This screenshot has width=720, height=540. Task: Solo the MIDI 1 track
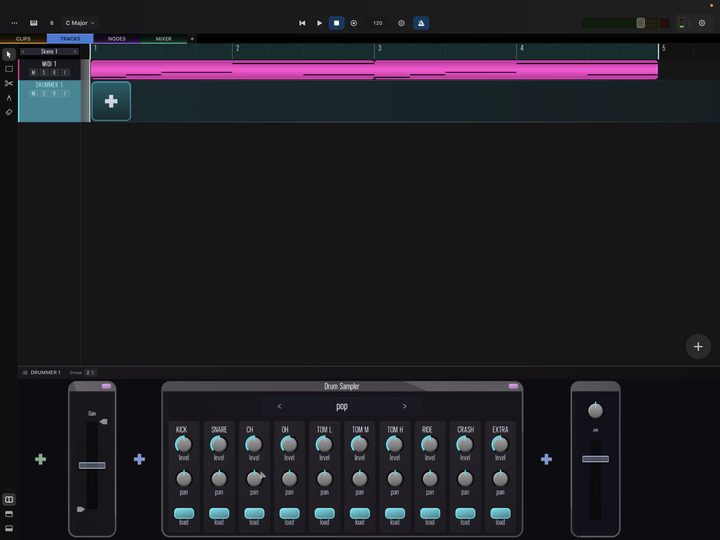44,73
